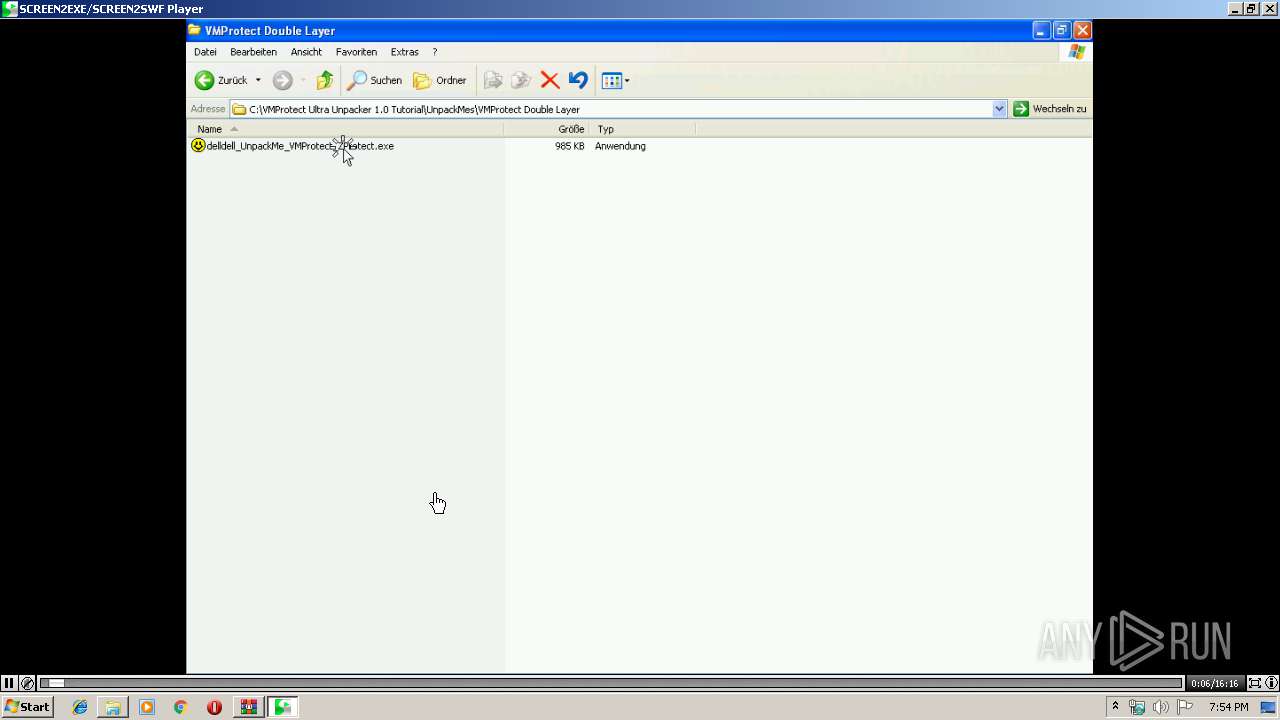Click the Anwendung type cell
The image size is (1280, 720).
click(x=620, y=146)
